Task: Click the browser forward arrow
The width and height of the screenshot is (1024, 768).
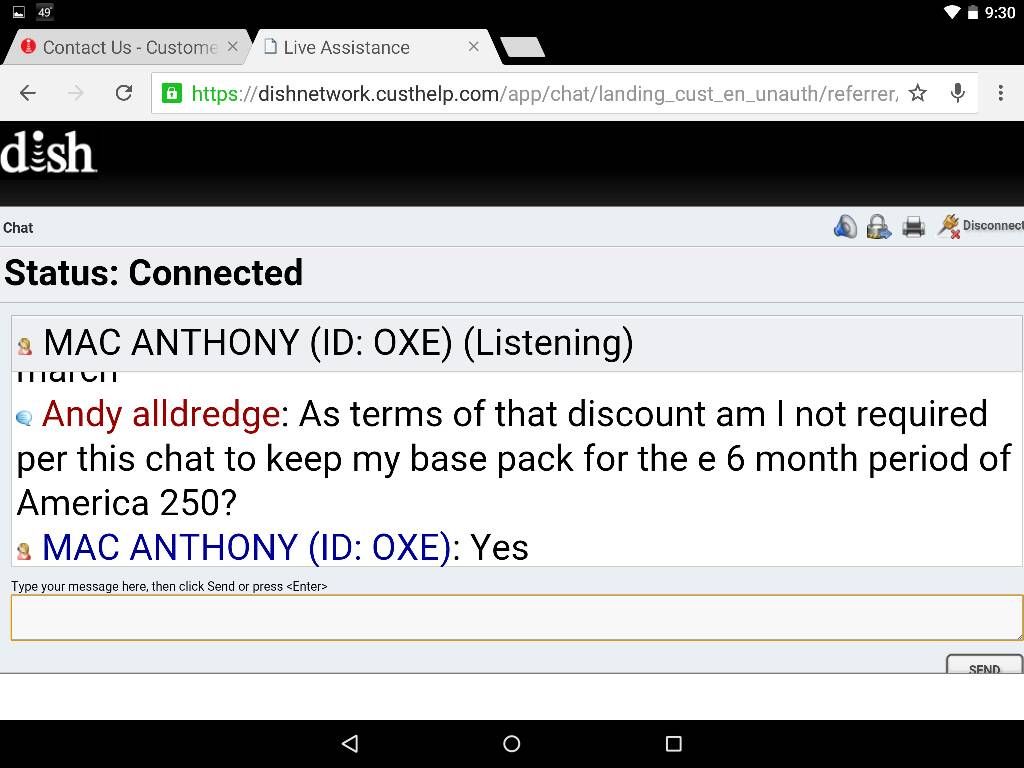Action: coord(76,93)
